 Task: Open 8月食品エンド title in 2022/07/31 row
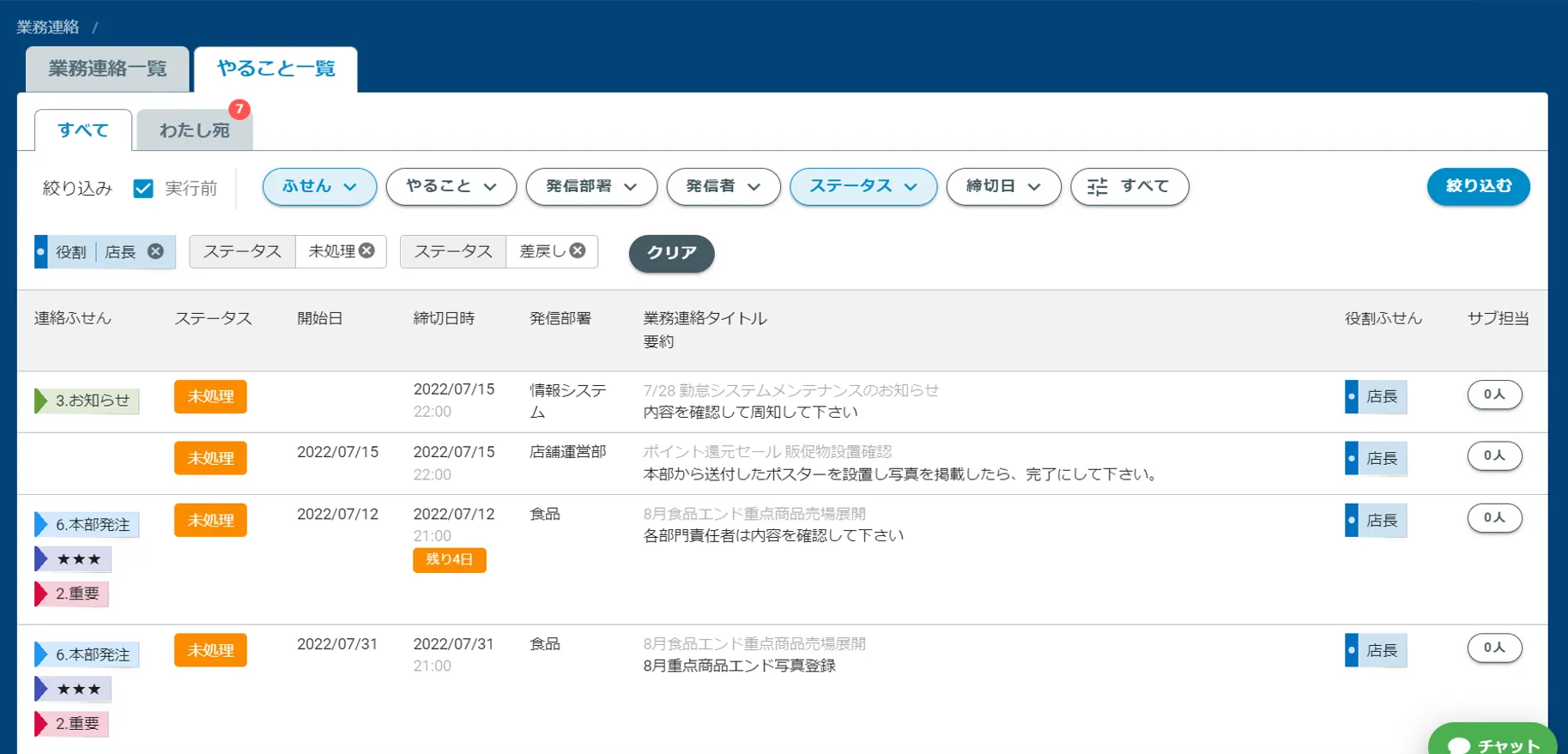point(754,643)
